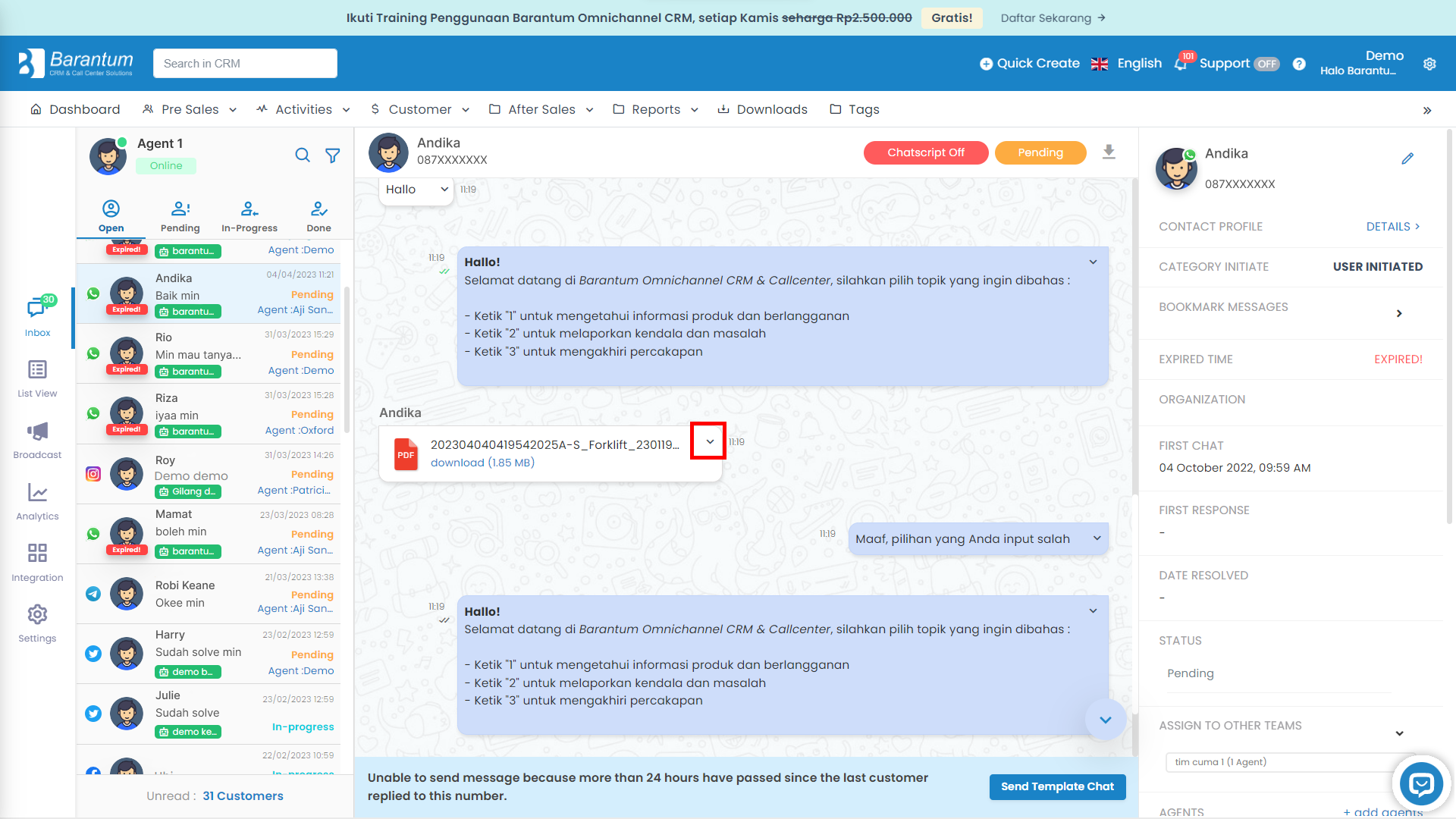This screenshot has width=1456, height=819.
Task: Open the top-right account gear icon
Action: coord(1429,64)
